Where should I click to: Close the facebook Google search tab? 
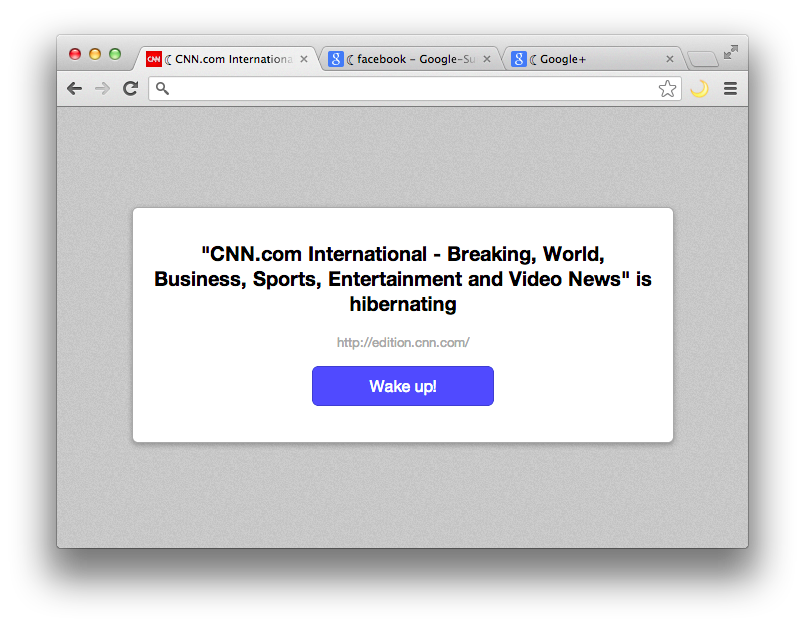pos(487,59)
